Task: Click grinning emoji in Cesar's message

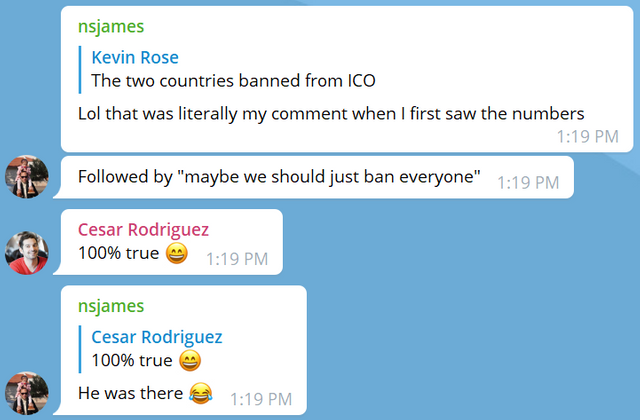Action: 177,253
